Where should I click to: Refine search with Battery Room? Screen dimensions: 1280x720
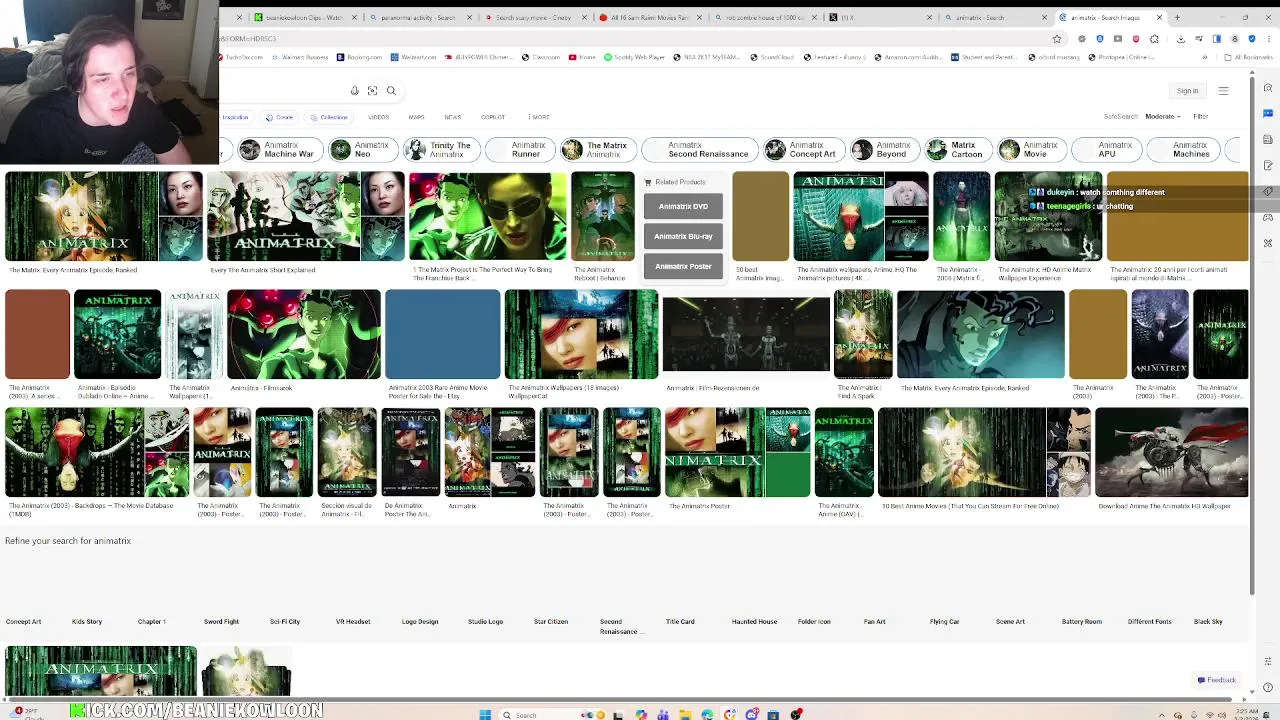pos(1081,622)
